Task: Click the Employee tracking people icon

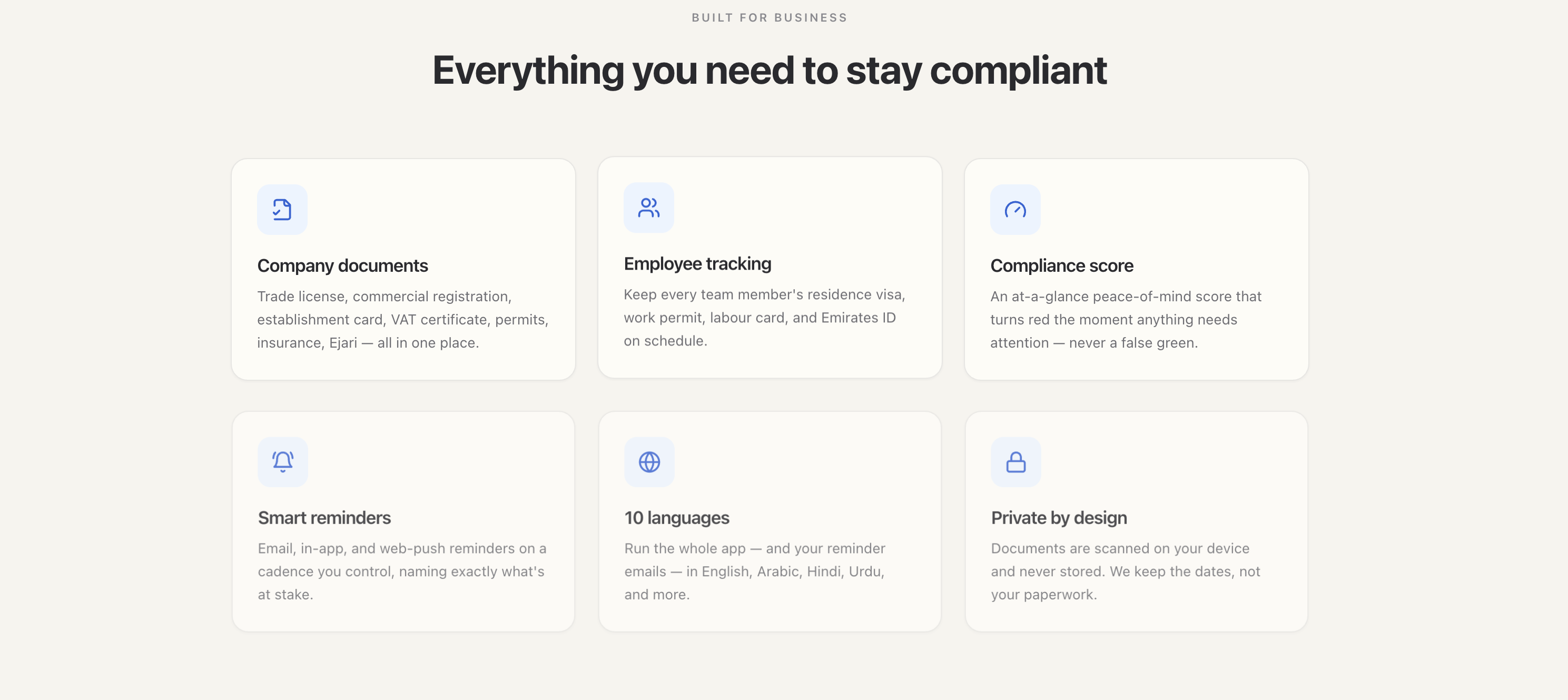Action: [x=648, y=208]
